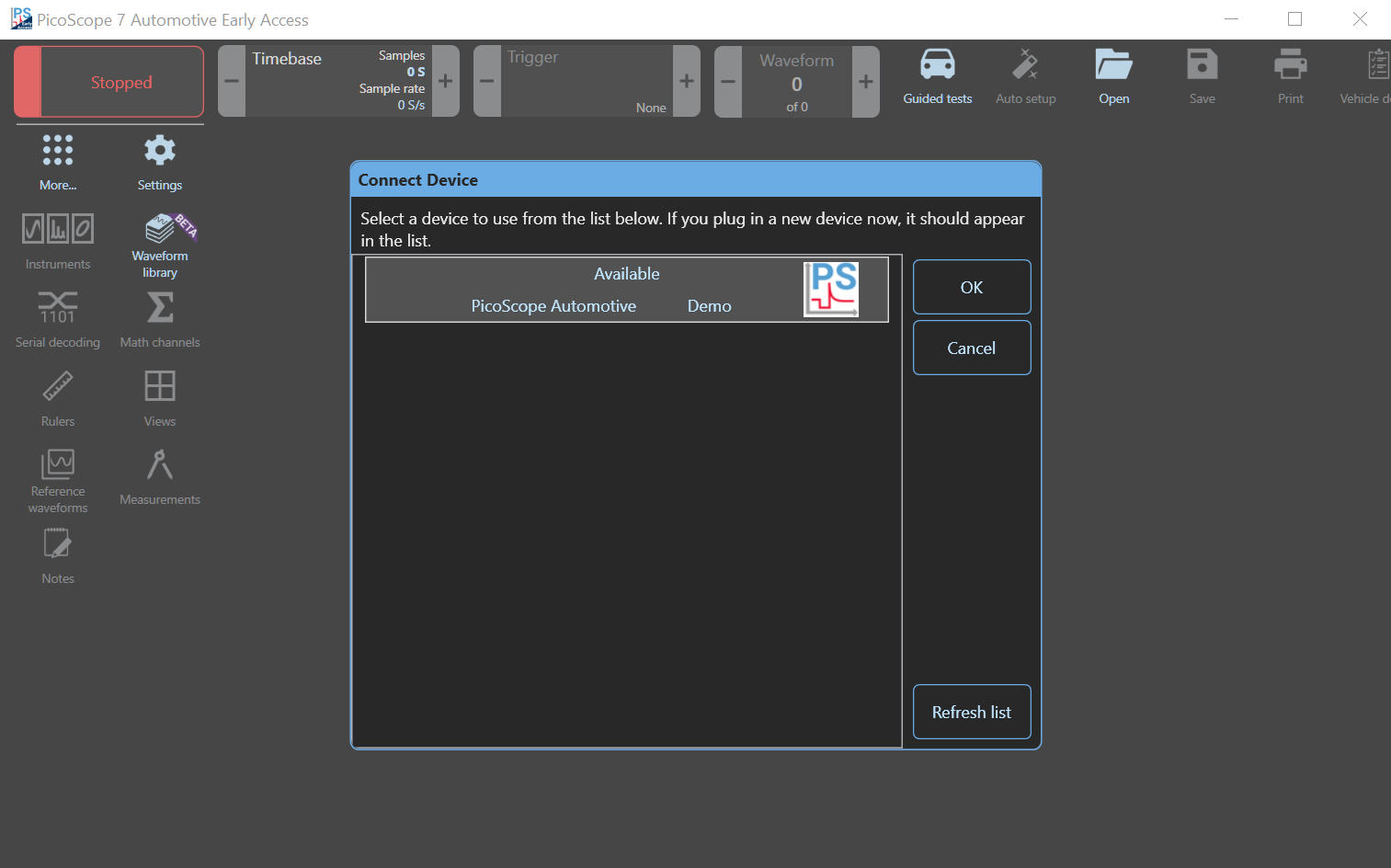Open the Trigger options panel
Image resolution: width=1391 pixels, height=868 pixels.
pos(587,81)
